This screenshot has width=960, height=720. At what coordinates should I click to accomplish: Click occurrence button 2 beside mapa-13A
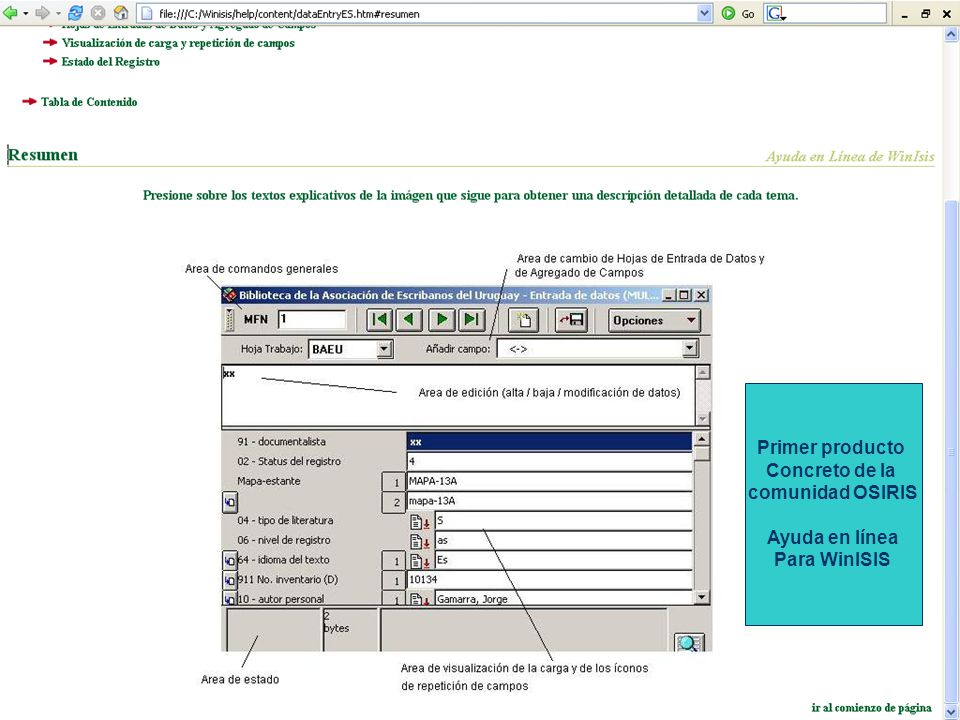pyautogui.click(x=394, y=502)
